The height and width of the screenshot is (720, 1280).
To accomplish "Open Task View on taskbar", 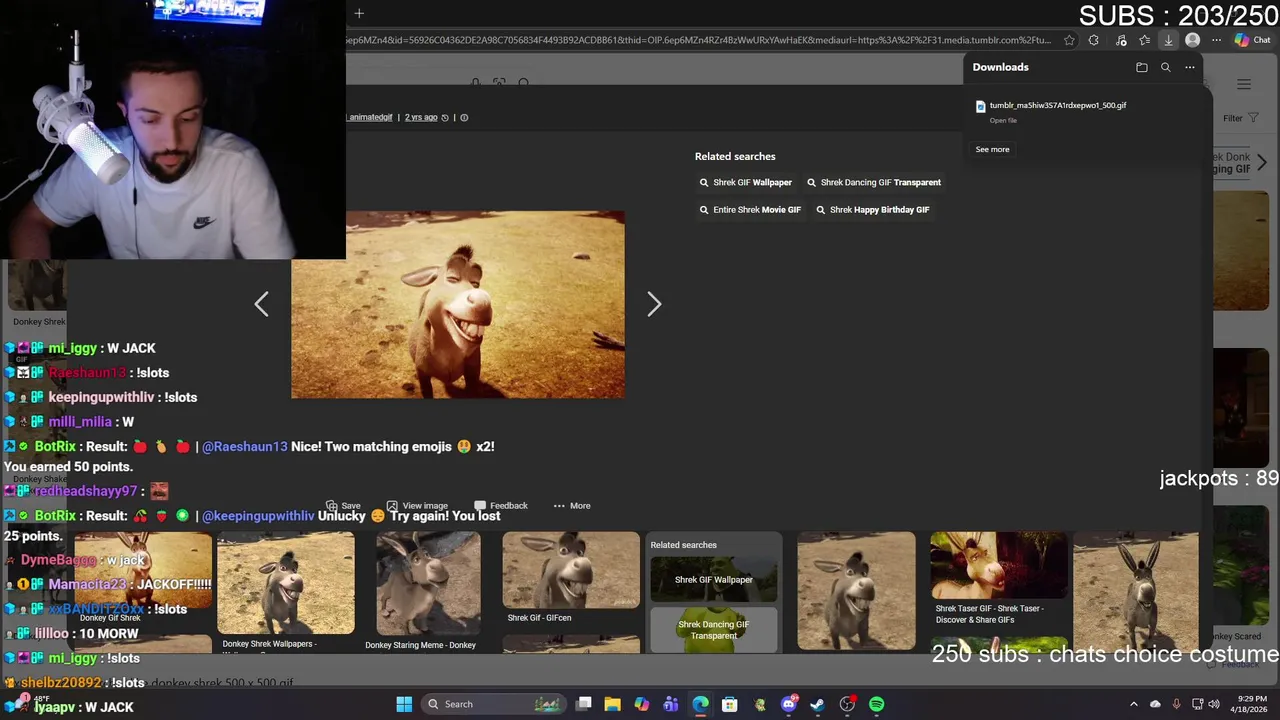I will pos(584,704).
